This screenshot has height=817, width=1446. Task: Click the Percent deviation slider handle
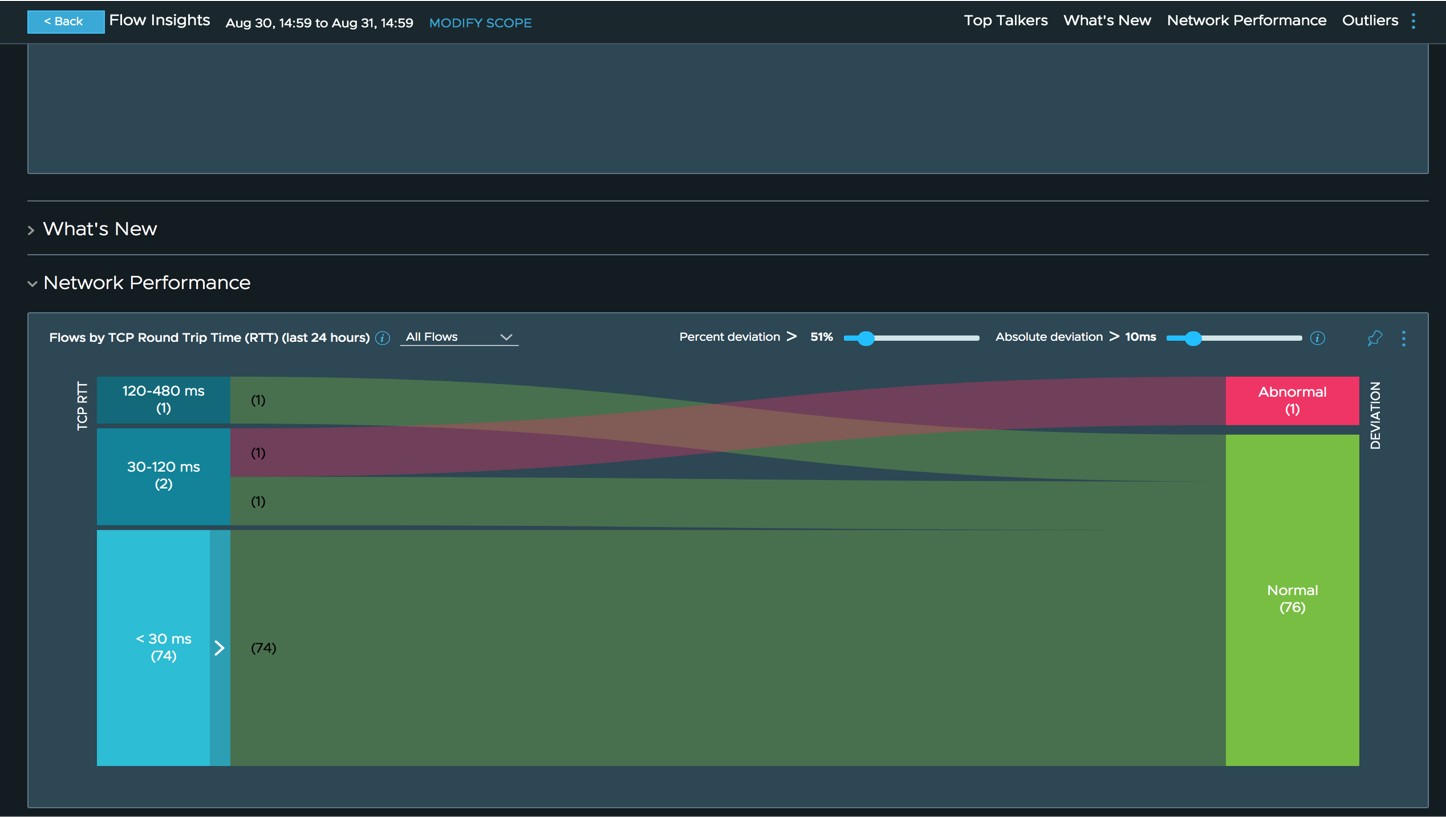pyautogui.click(x=866, y=338)
